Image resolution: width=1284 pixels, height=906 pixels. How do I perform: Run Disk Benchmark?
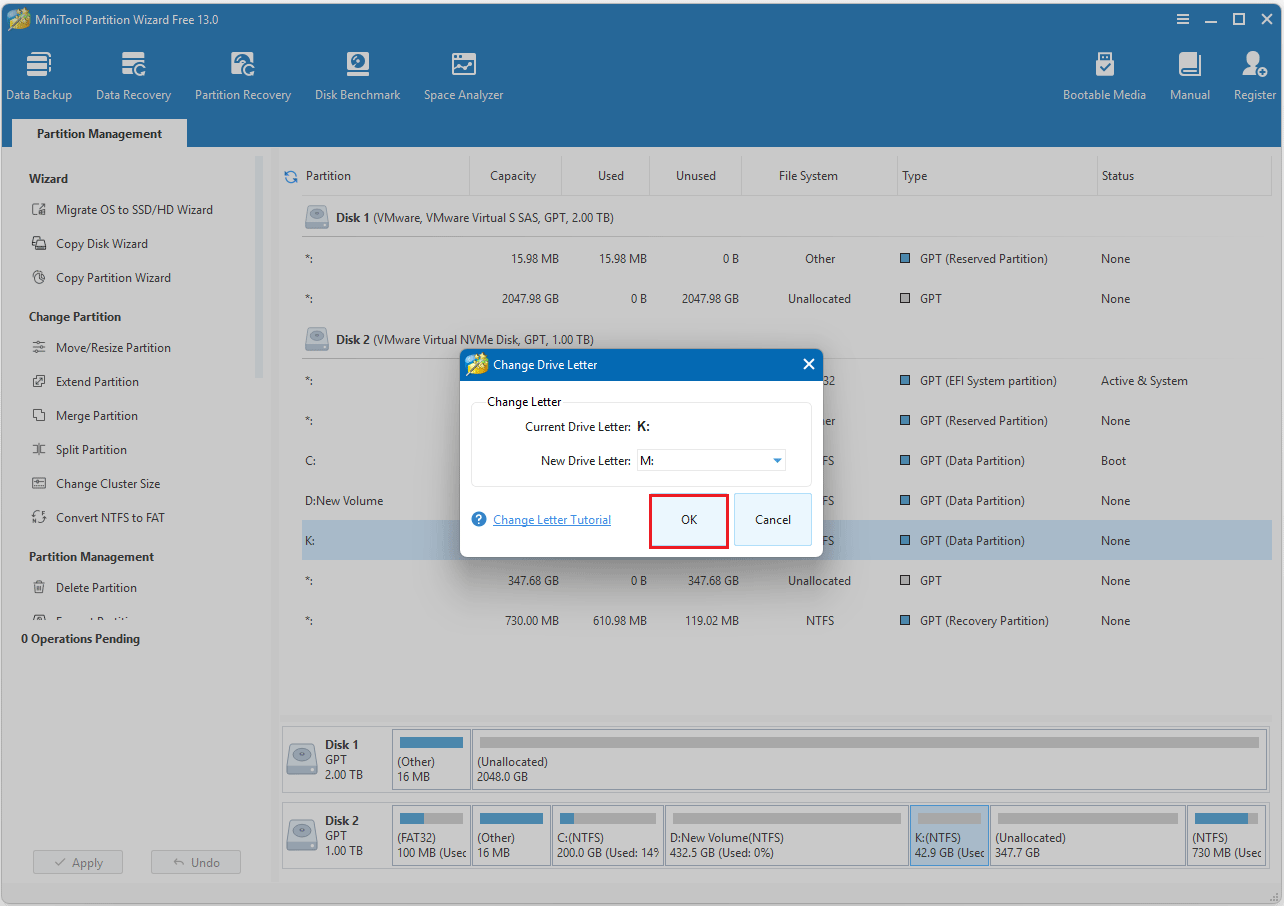click(357, 73)
